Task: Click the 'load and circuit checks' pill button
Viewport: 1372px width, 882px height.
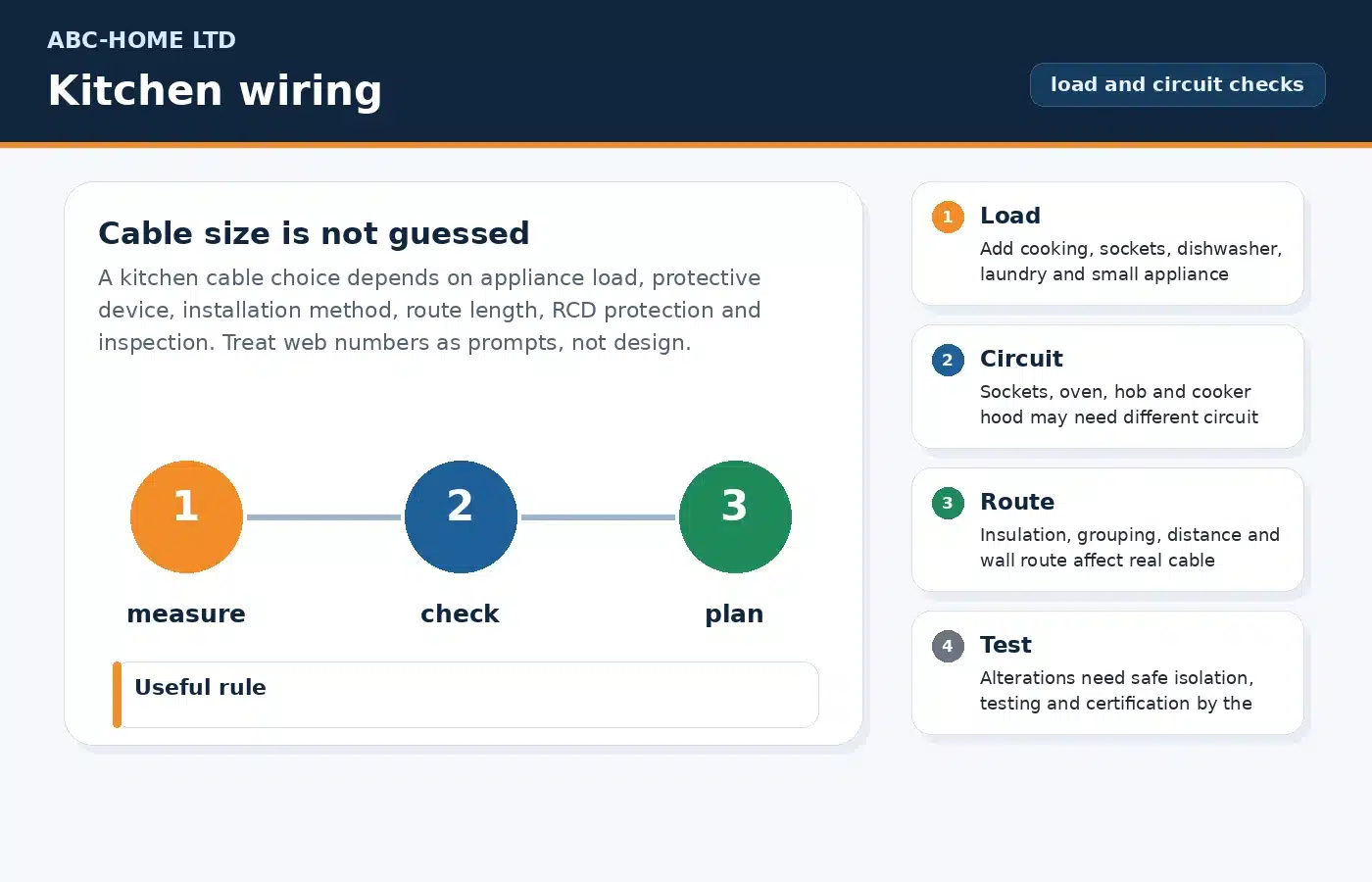Action: [1177, 84]
